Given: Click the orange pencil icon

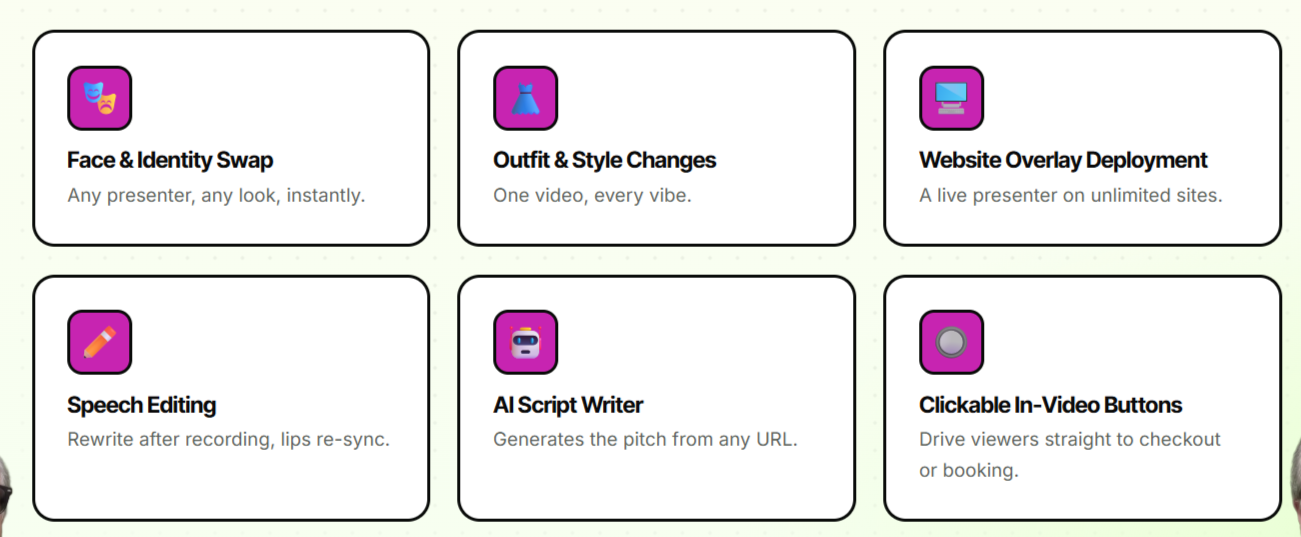Looking at the screenshot, I should pyautogui.click(x=99, y=342).
